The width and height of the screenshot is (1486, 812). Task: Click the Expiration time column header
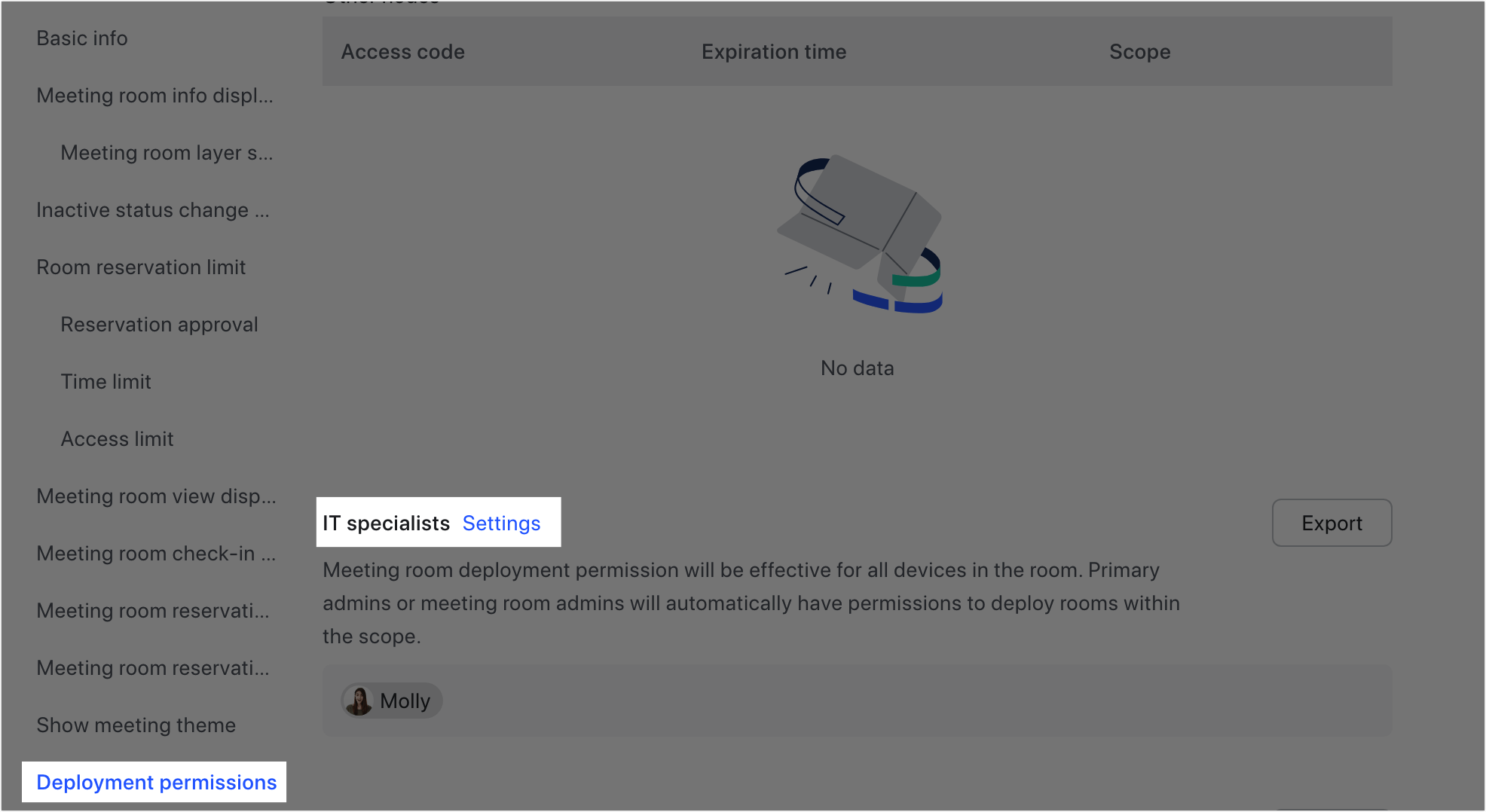click(x=774, y=51)
